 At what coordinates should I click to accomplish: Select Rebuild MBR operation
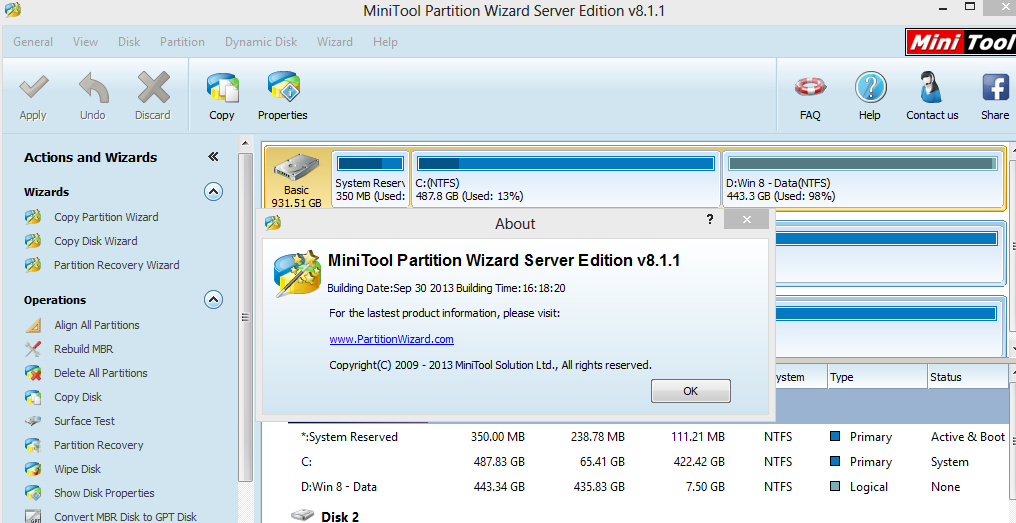84,349
